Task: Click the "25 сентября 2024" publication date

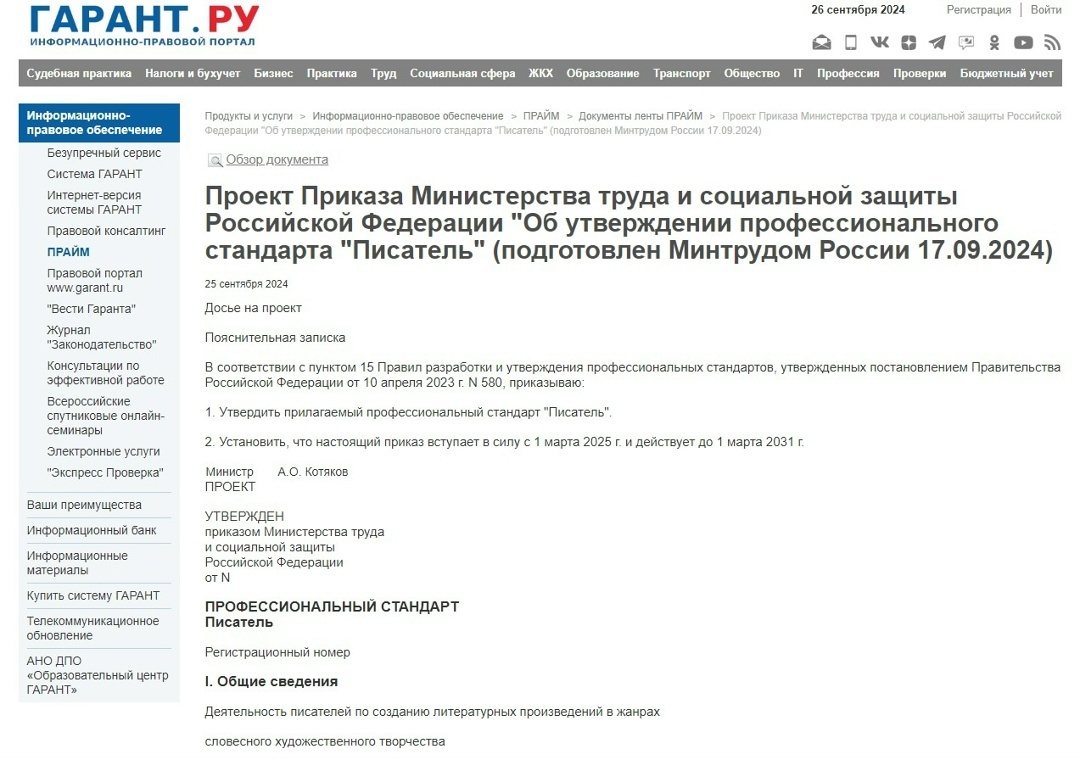Action: point(246,284)
